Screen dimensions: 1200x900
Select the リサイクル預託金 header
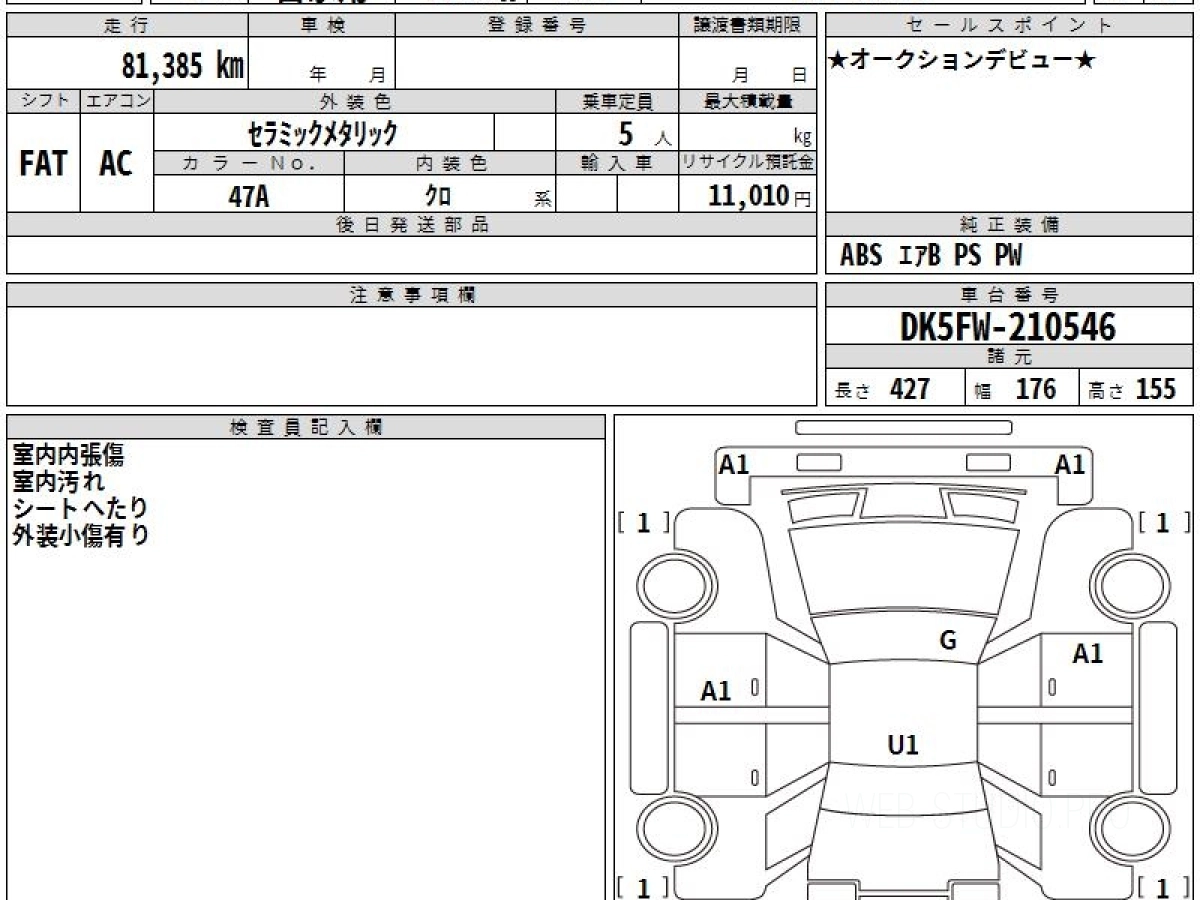748,163
